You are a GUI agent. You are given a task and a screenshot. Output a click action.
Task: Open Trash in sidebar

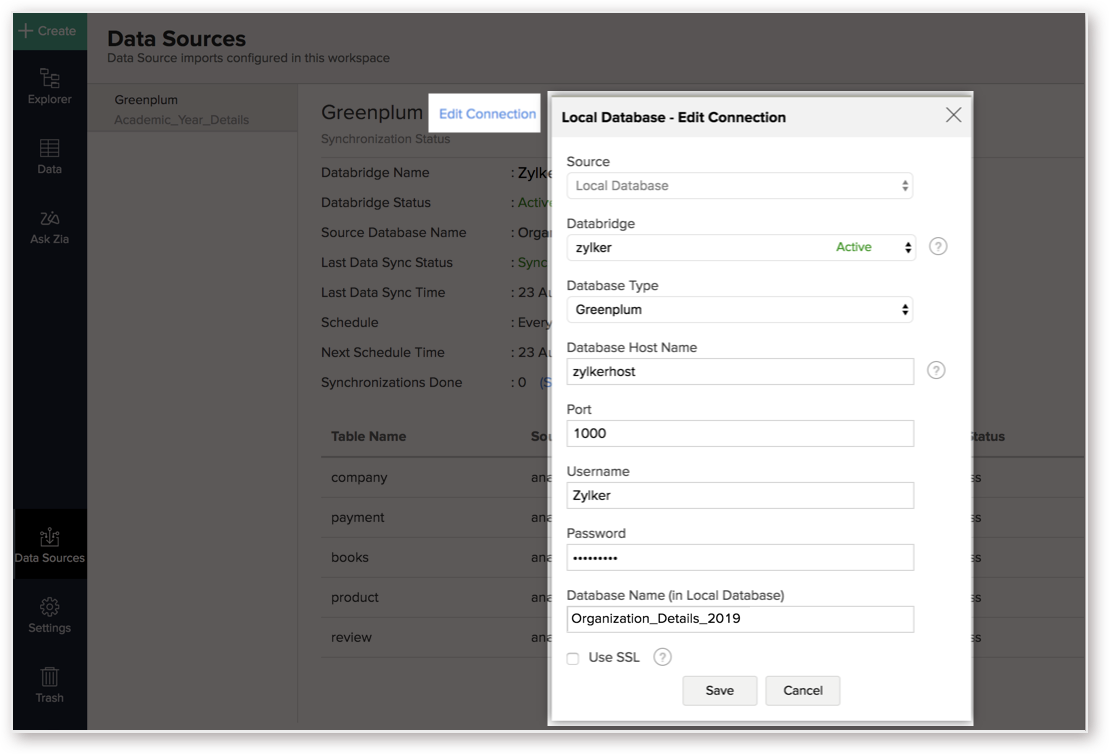[x=50, y=685]
